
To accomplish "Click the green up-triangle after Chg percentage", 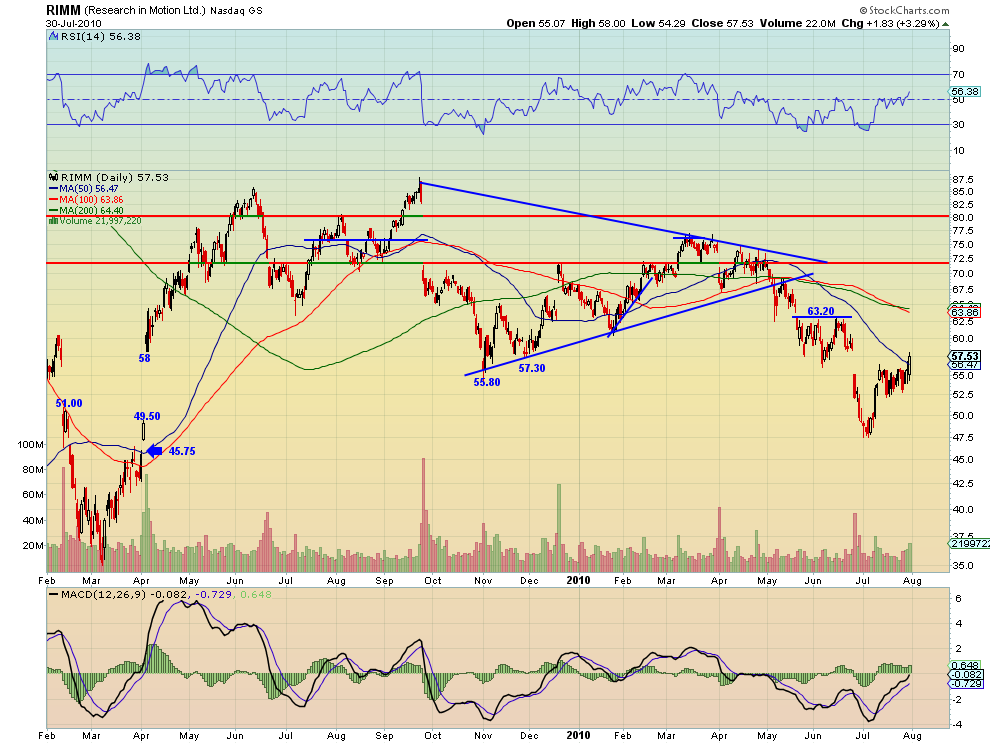I will (946, 24).
